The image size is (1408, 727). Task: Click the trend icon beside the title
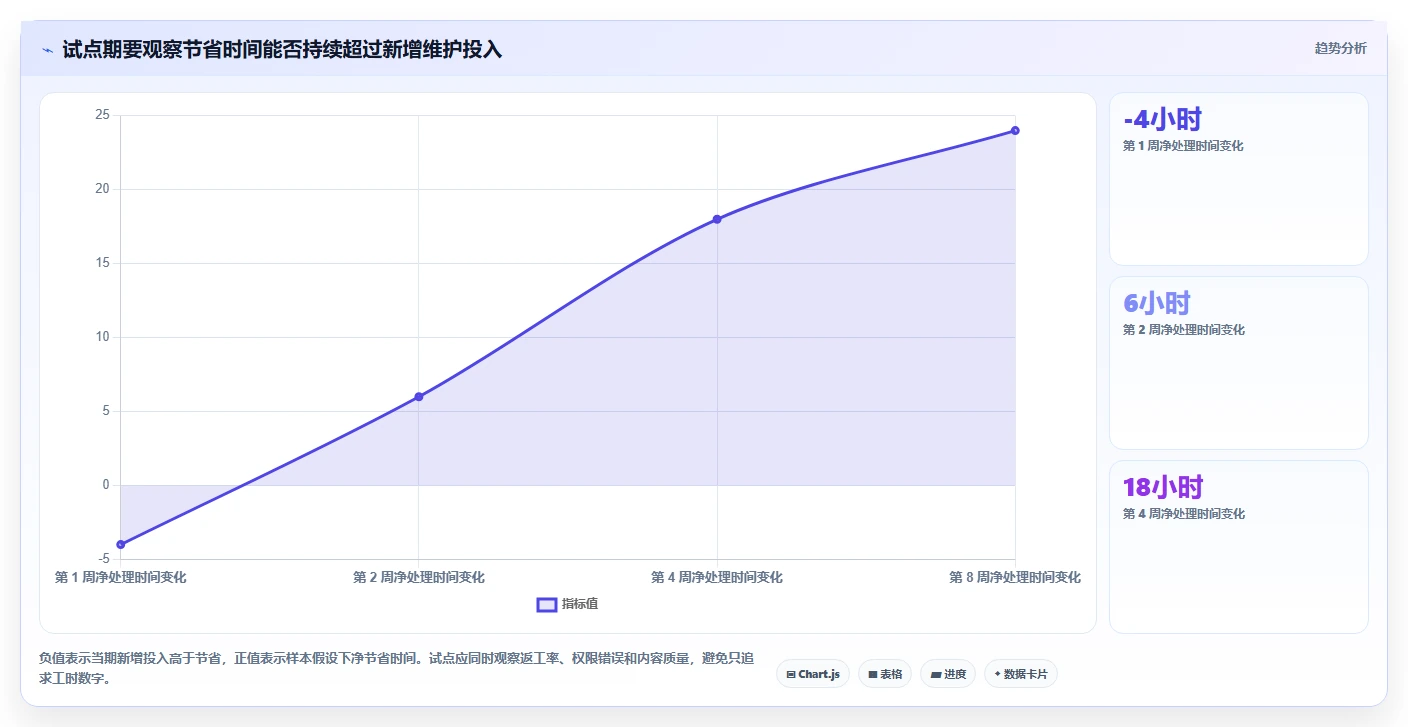[x=47, y=49]
